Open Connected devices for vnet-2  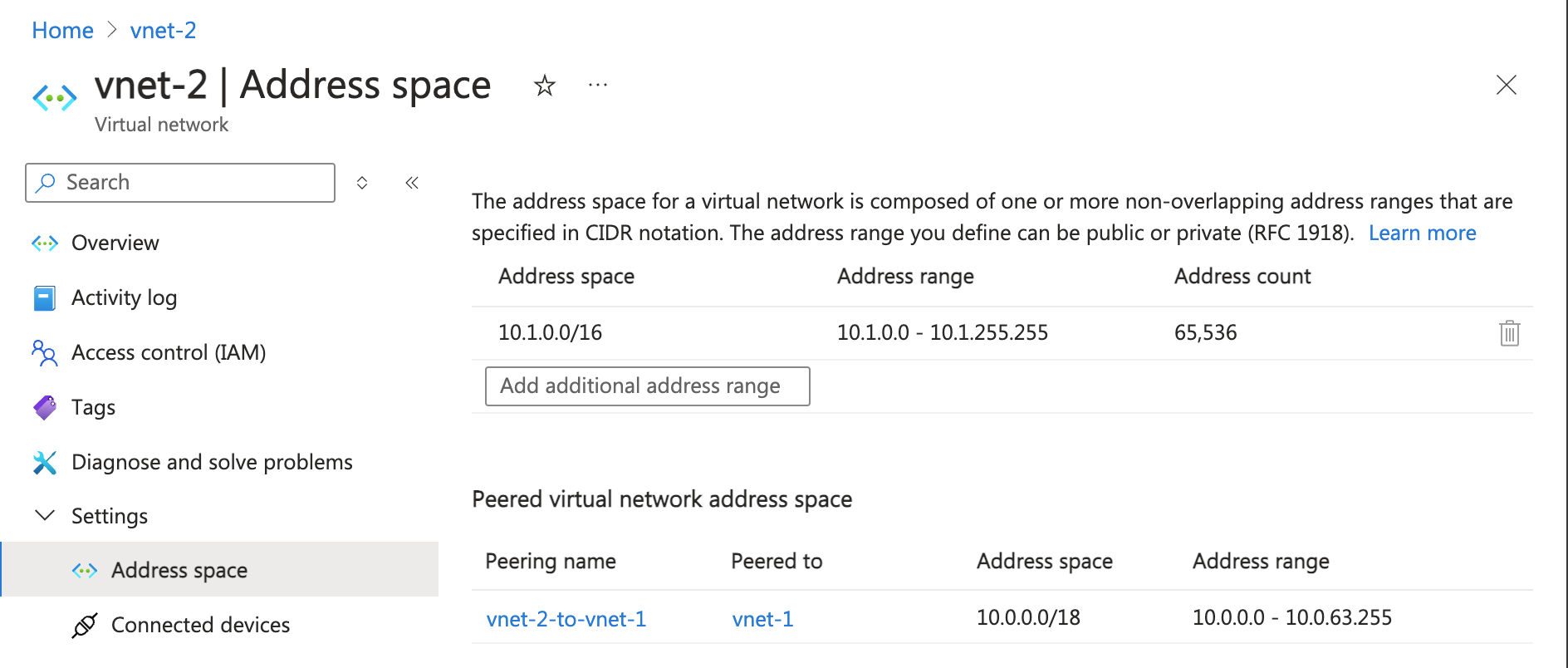point(200,625)
